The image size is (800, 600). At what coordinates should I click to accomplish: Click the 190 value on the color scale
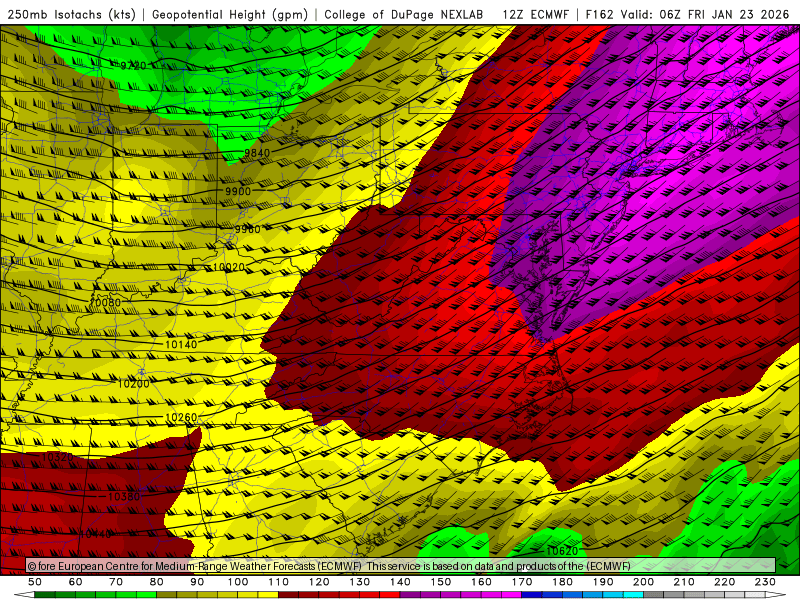[603, 582]
